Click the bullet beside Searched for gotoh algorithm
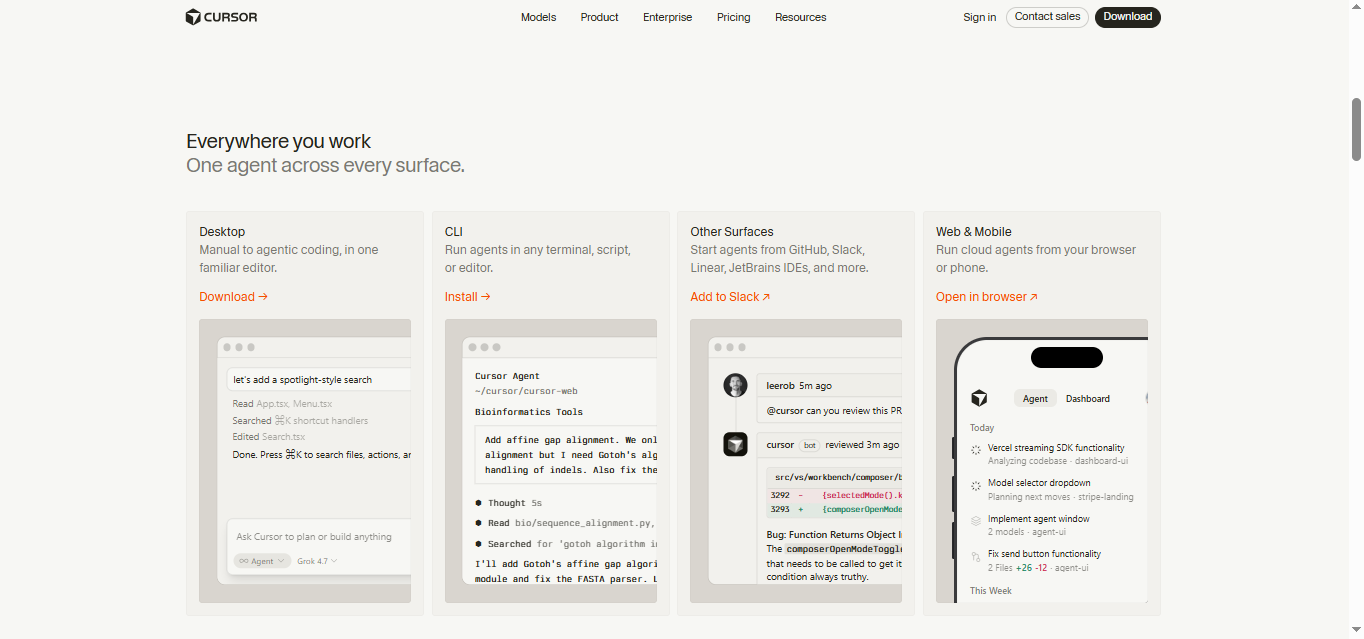This screenshot has height=639, width=1364. pyautogui.click(x=479, y=544)
